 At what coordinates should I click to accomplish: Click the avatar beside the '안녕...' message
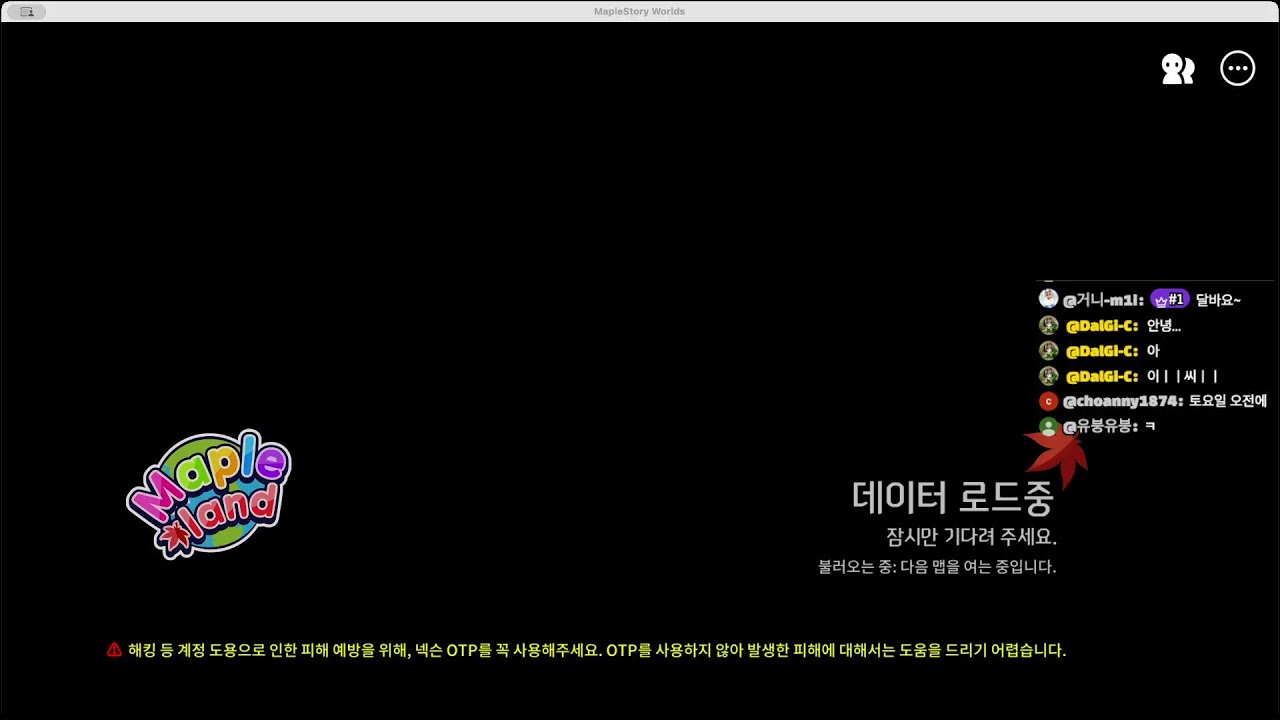coord(1048,325)
